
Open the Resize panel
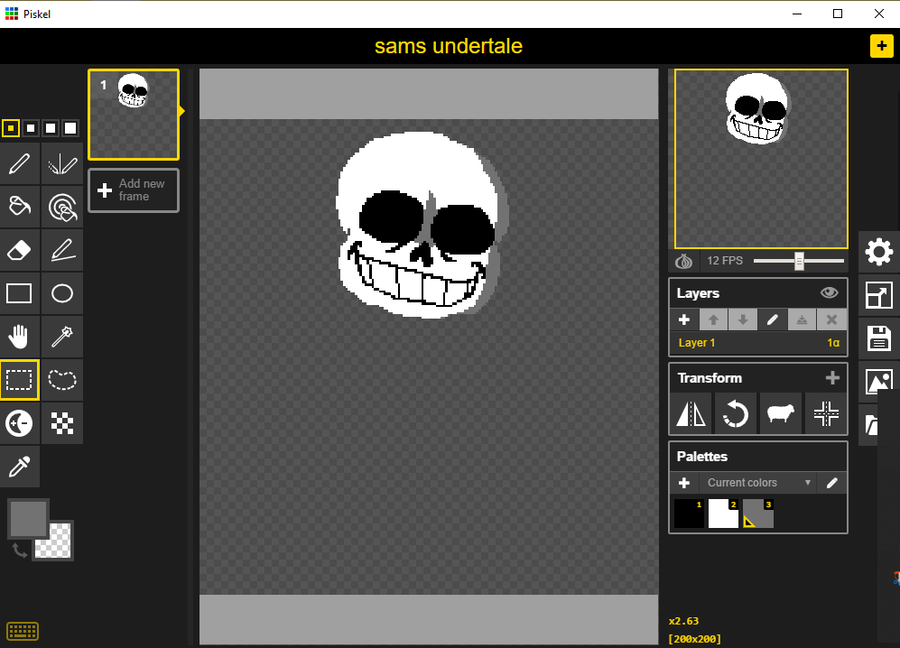tap(879, 296)
